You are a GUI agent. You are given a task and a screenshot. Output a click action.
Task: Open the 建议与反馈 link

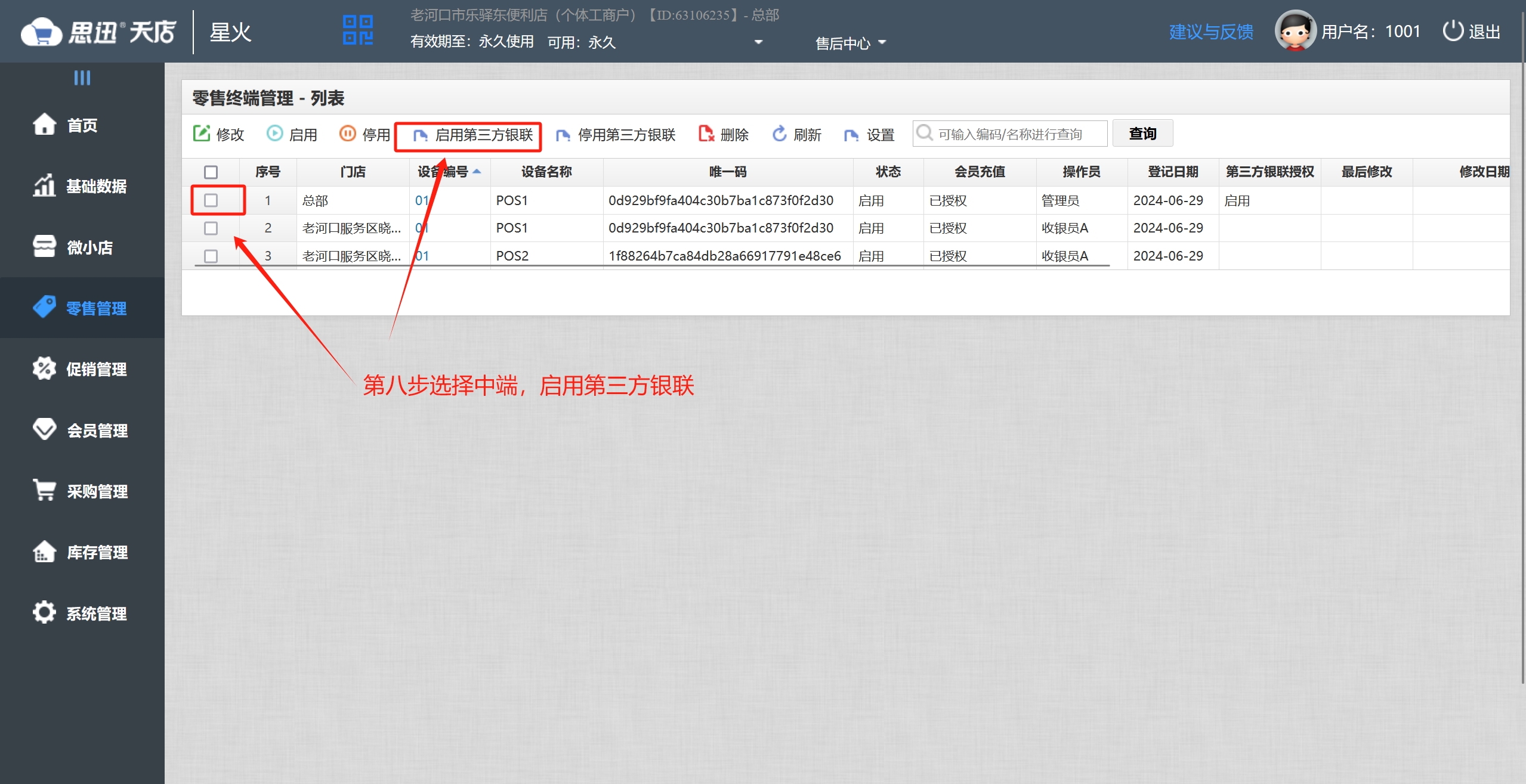[x=1211, y=32]
